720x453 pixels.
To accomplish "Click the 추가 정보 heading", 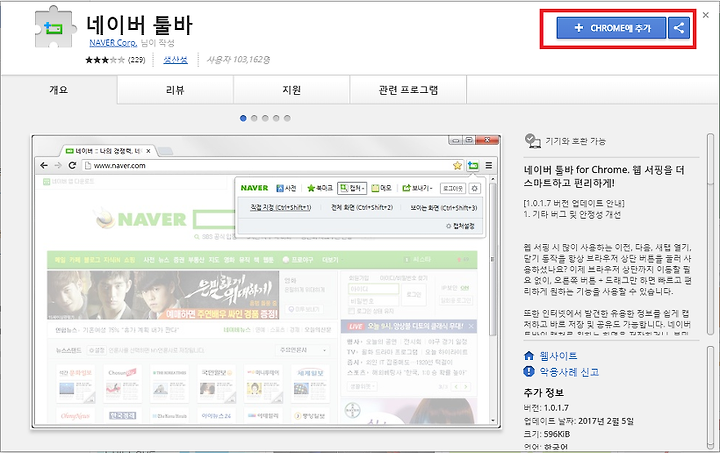I will 544,392.
